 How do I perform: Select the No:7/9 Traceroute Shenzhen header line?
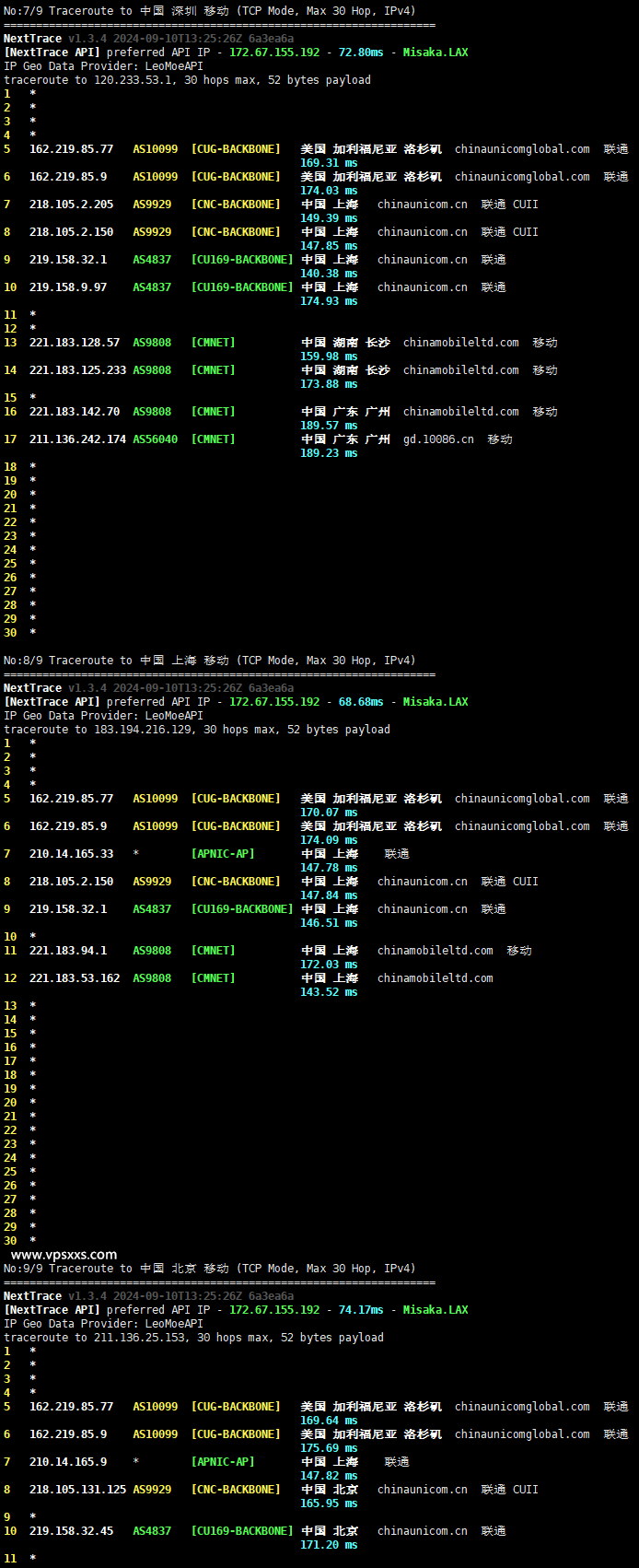click(x=209, y=11)
